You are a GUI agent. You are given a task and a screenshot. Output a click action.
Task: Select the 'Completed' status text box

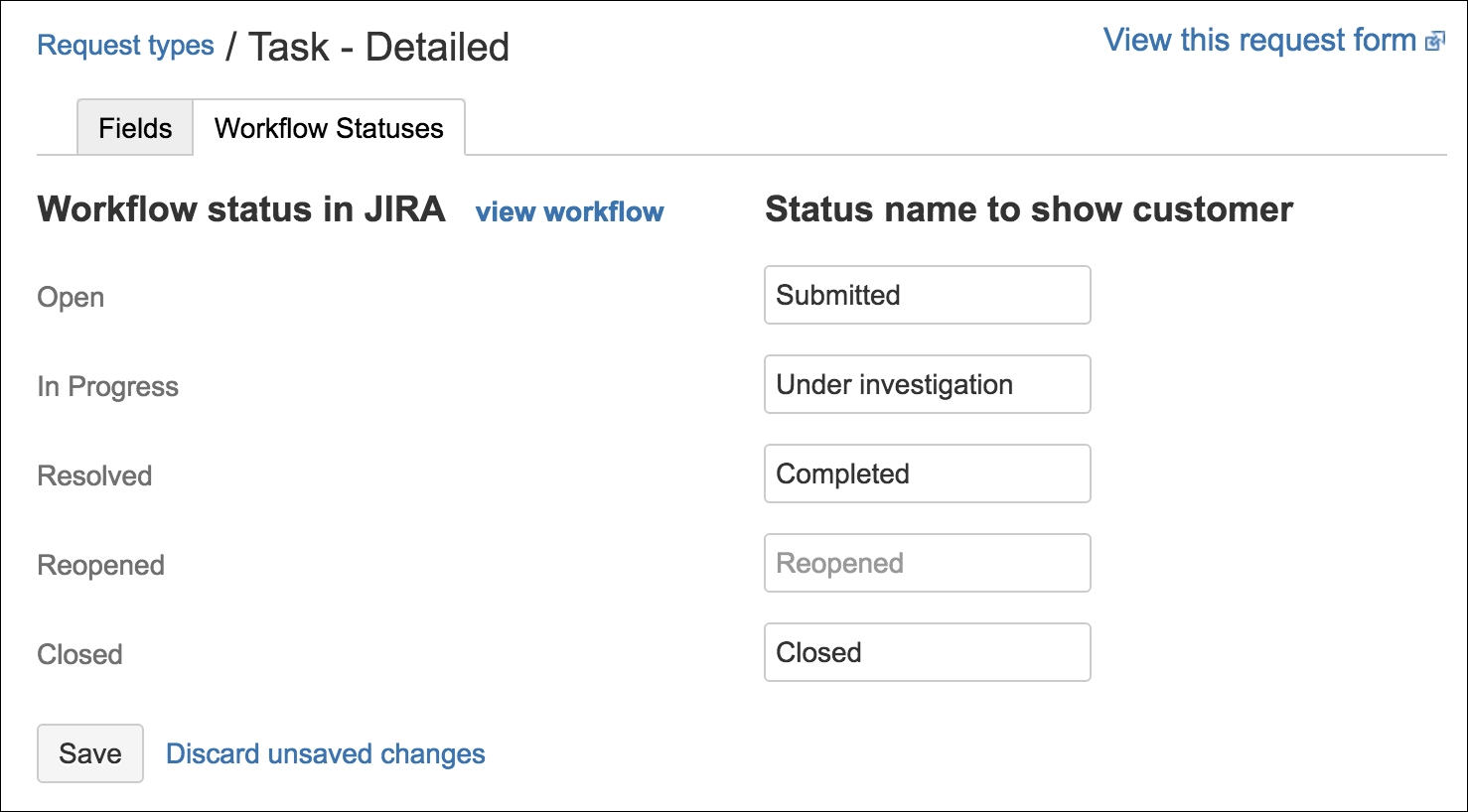point(926,474)
